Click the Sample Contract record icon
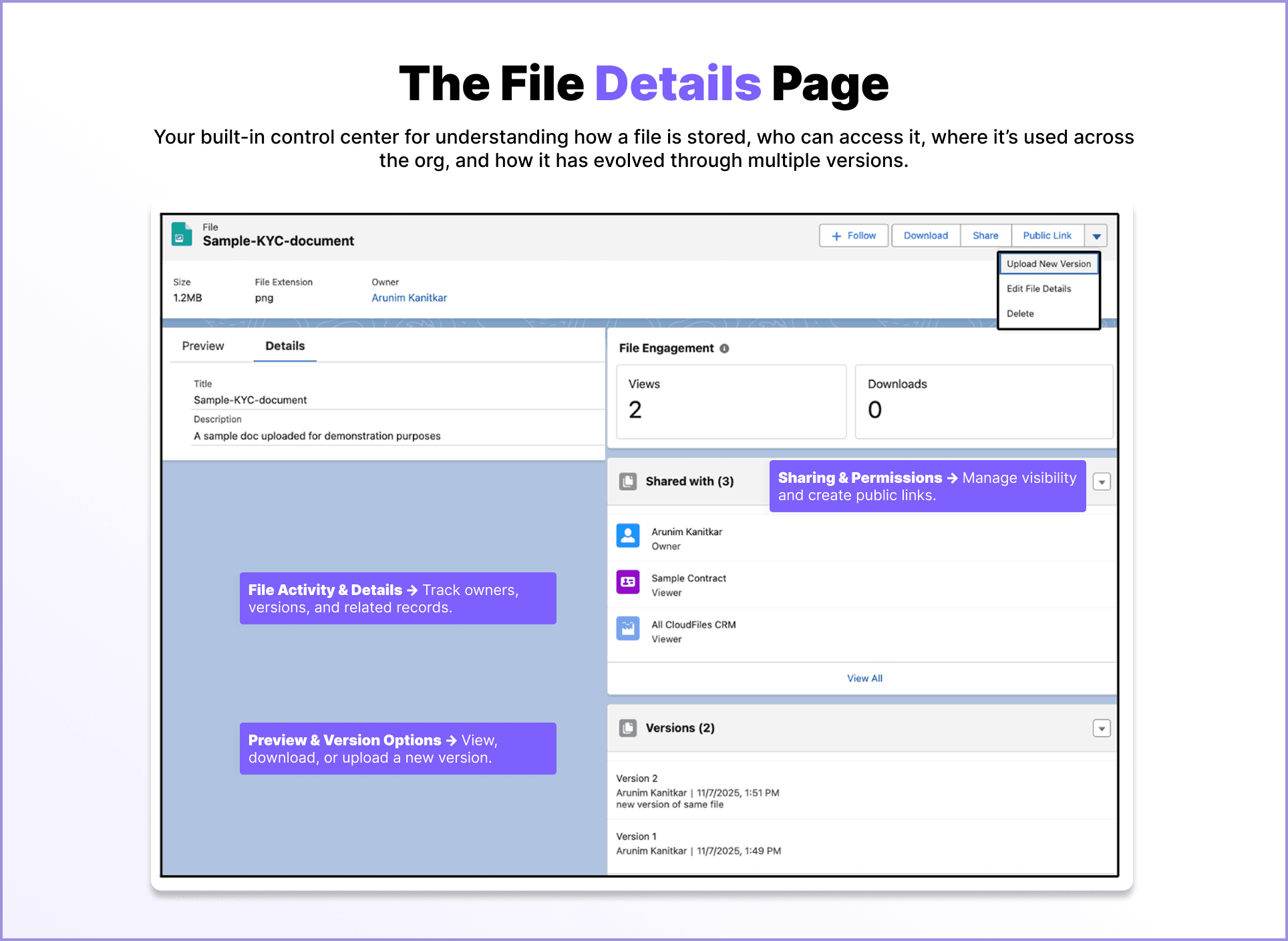Image resolution: width=1288 pixels, height=941 pixels. (x=628, y=582)
